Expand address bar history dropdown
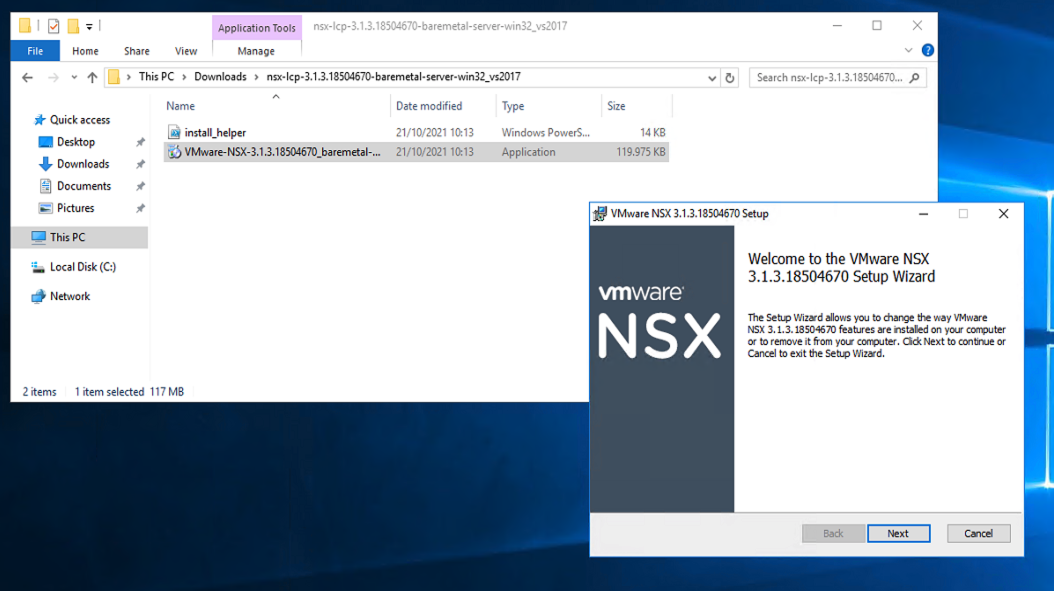The image size is (1054, 591). 712,78
